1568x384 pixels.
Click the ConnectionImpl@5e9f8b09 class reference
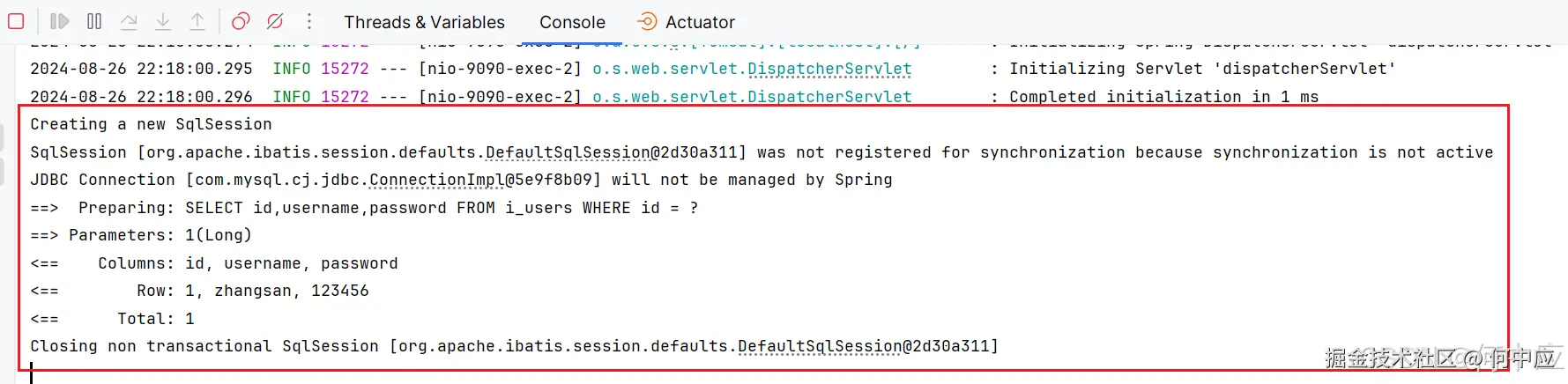[x=484, y=180]
